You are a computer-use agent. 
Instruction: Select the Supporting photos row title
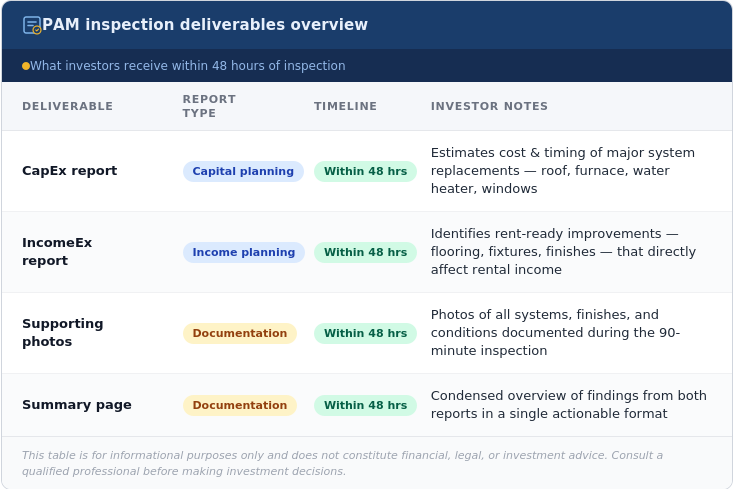(x=62, y=333)
